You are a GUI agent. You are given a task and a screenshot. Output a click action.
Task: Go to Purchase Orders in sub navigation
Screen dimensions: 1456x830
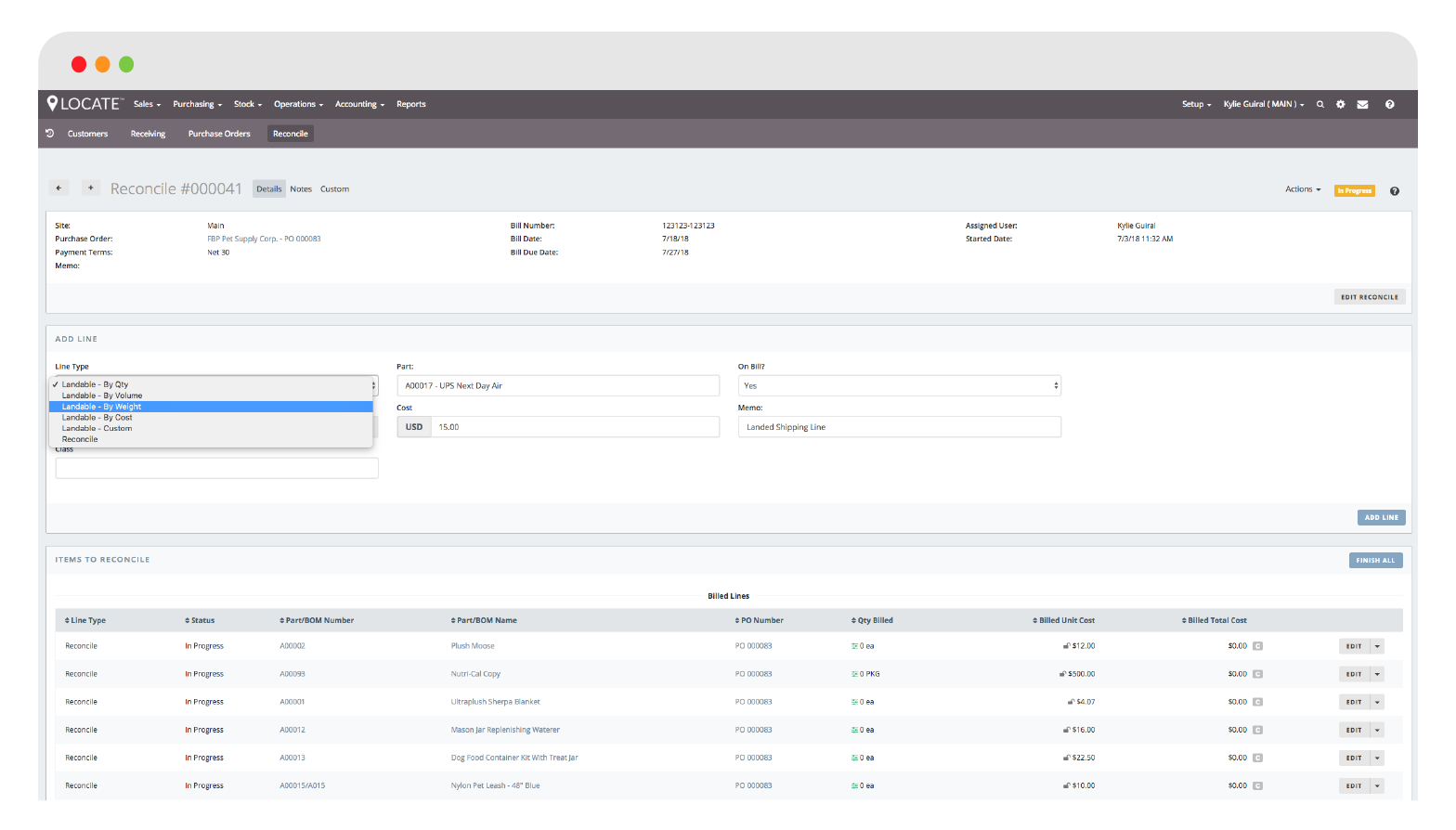point(219,134)
